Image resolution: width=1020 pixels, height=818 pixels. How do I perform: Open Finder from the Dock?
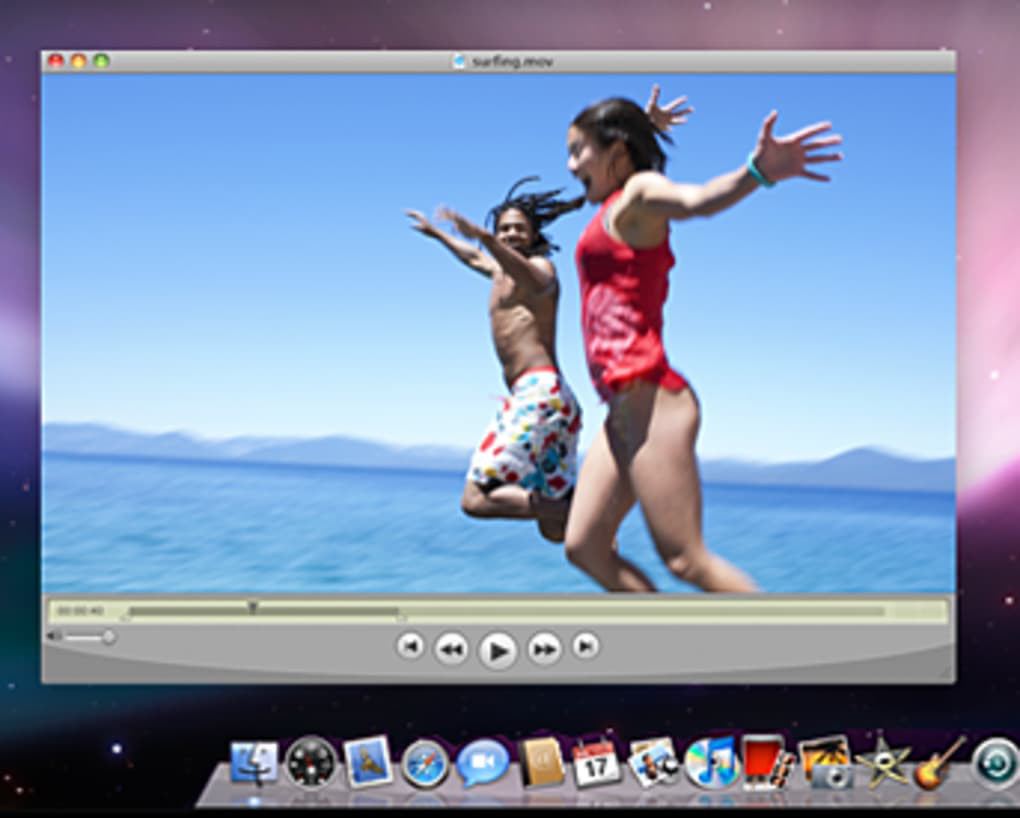click(x=254, y=762)
